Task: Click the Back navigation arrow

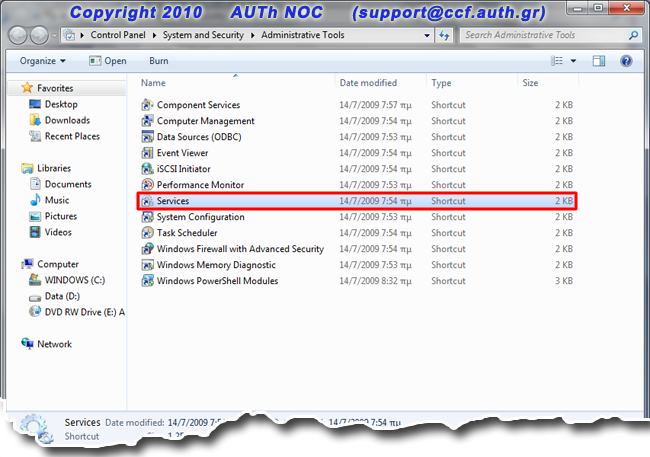Action: [x=18, y=36]
